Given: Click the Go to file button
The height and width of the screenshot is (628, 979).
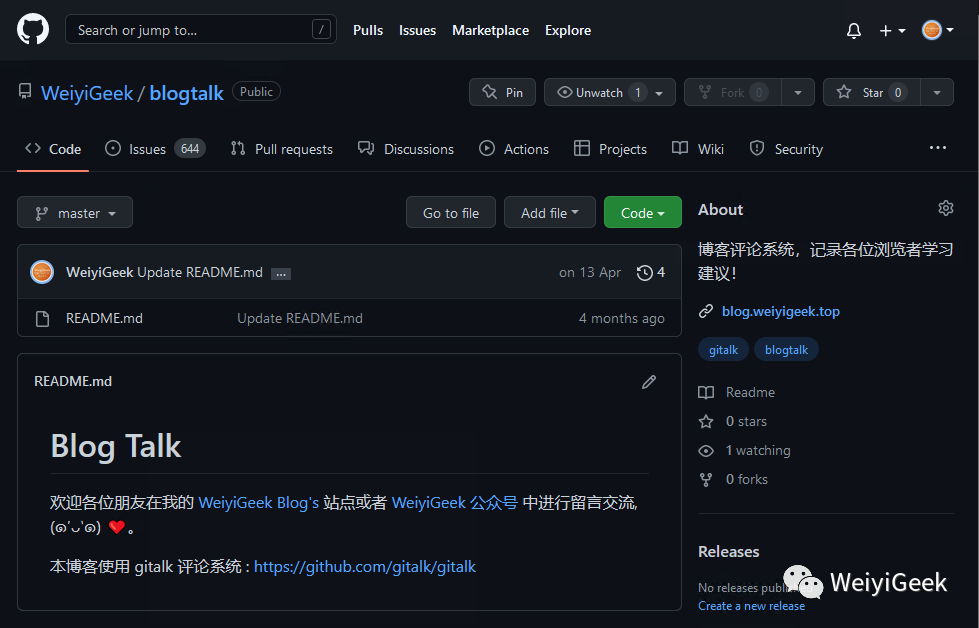Looking at the screenshot, I should pos(451,212).
